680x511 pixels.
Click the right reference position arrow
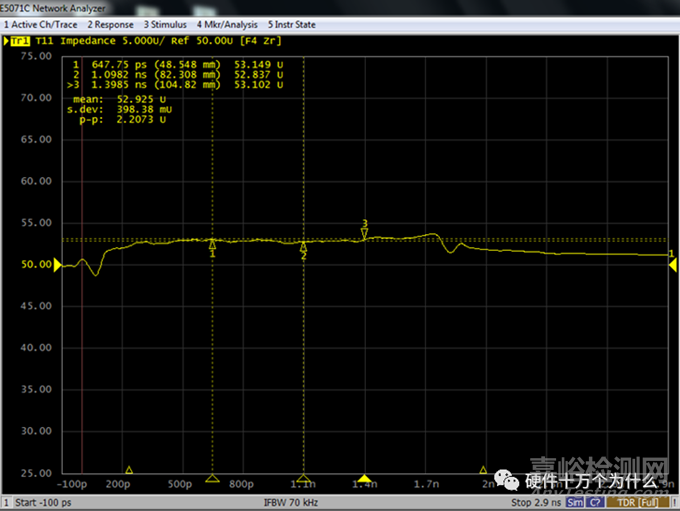pos(670,255)
